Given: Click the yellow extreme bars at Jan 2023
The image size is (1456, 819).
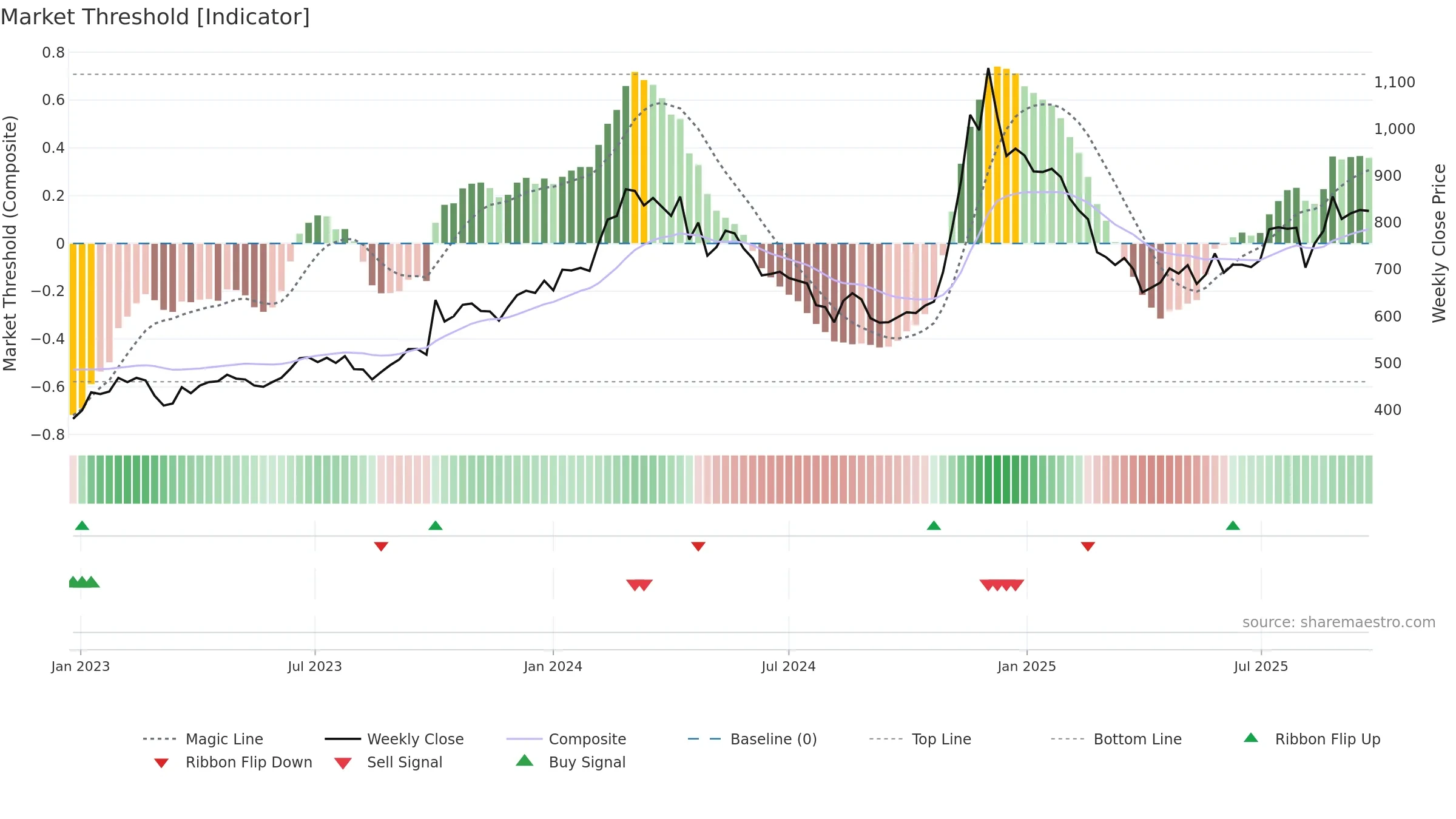Looking at the screenshot, I should (82, 329).
